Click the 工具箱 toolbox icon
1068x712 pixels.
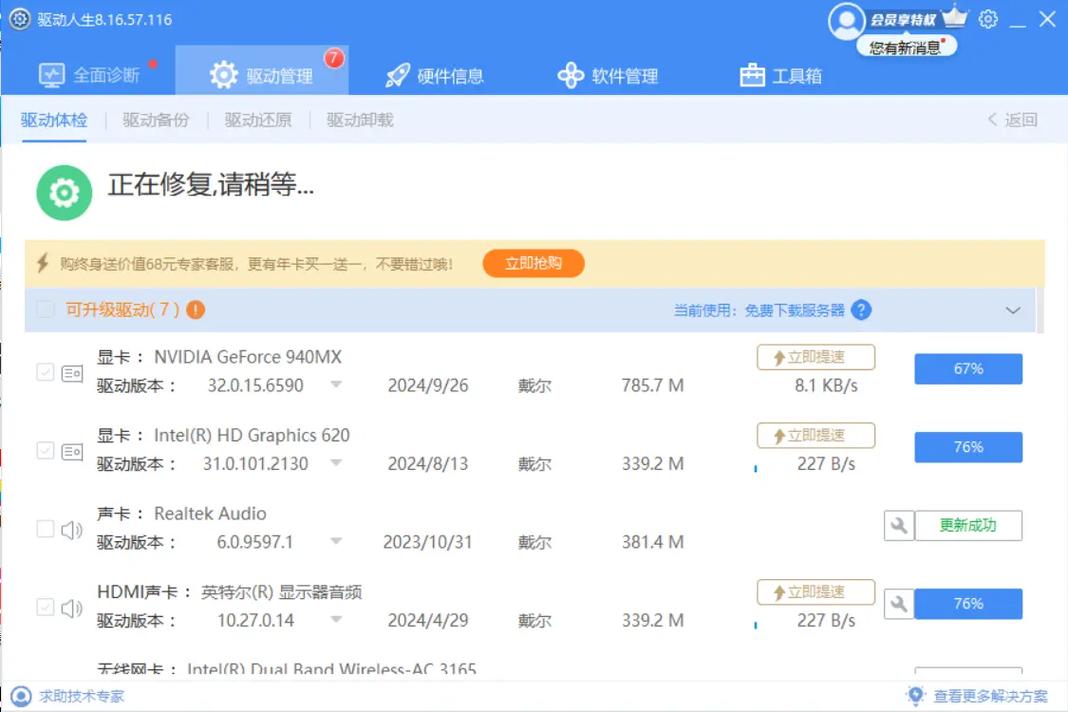[751, 74]
